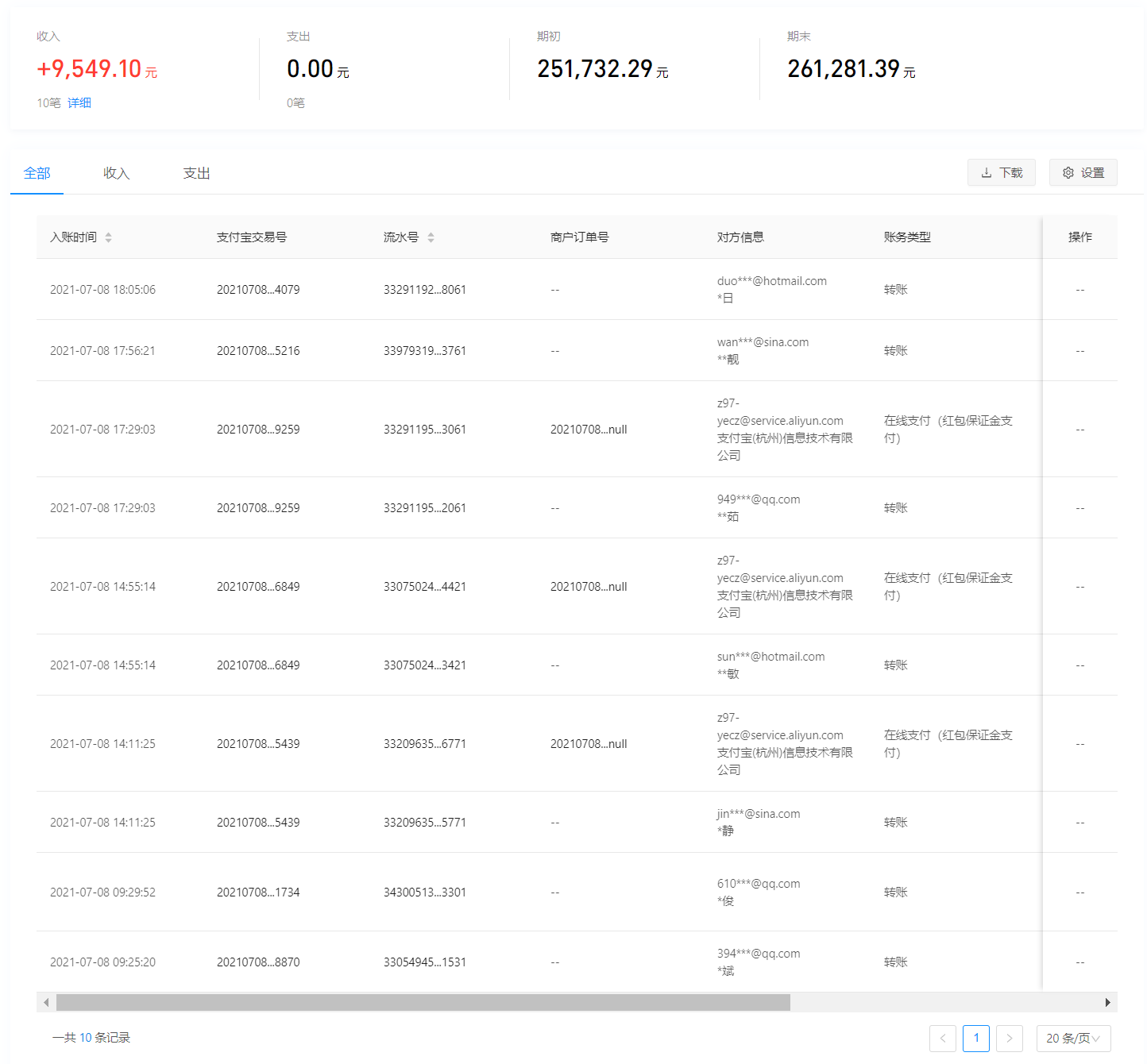The width and height of the screenshot is (1147, 1064).
Task: Open the 详细 link under income
Action: 79,103
